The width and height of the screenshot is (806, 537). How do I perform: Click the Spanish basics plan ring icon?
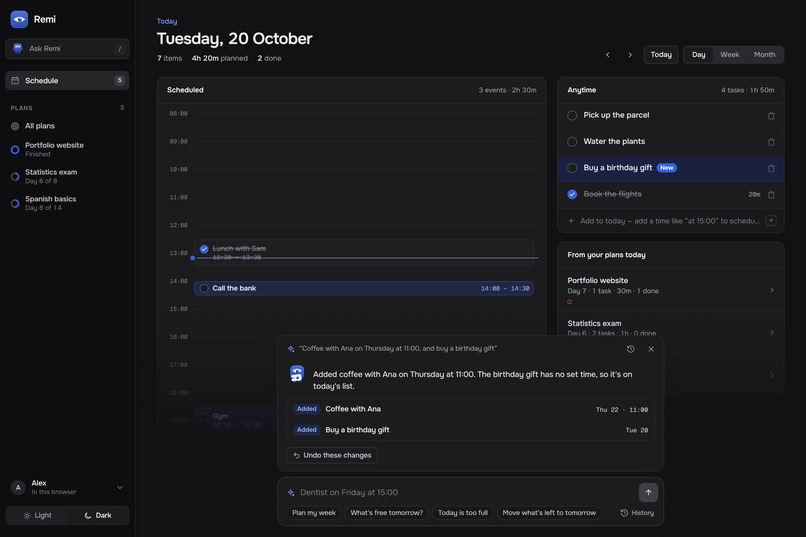(15, 203)
